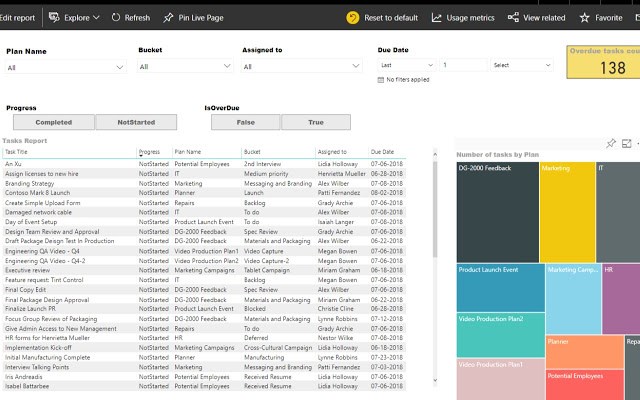Click Usage metrics text

point(470,18)
